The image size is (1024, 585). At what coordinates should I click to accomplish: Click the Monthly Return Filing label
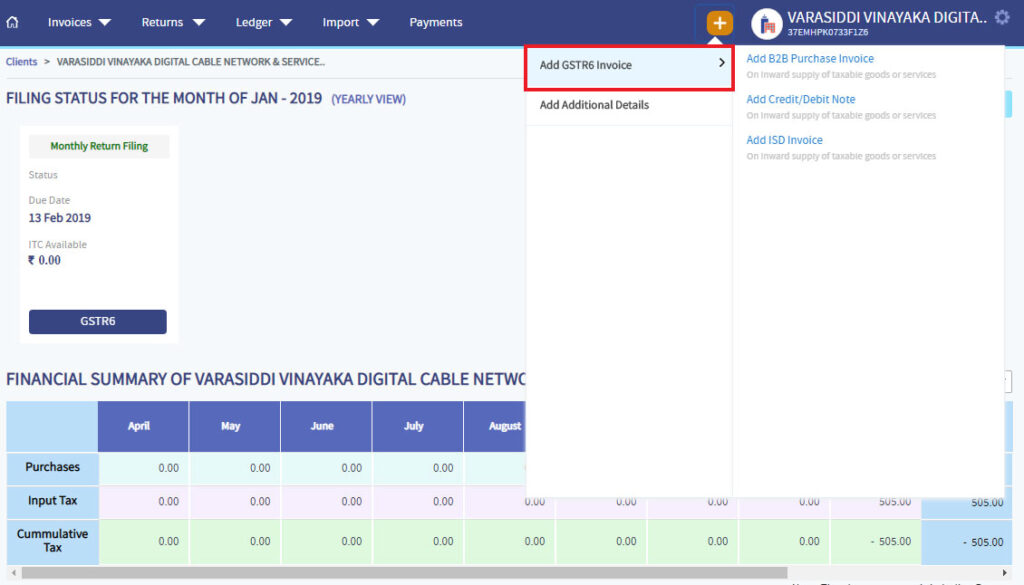pyautogui.click(x=97, y=146)
